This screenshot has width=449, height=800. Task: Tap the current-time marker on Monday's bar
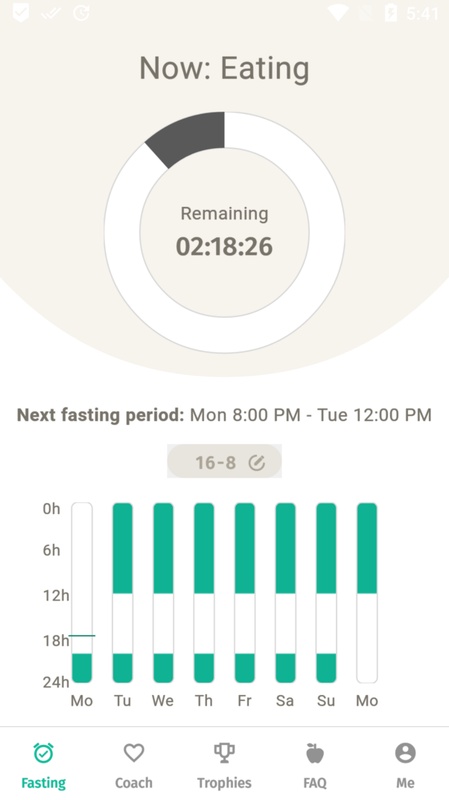(82, 636)
